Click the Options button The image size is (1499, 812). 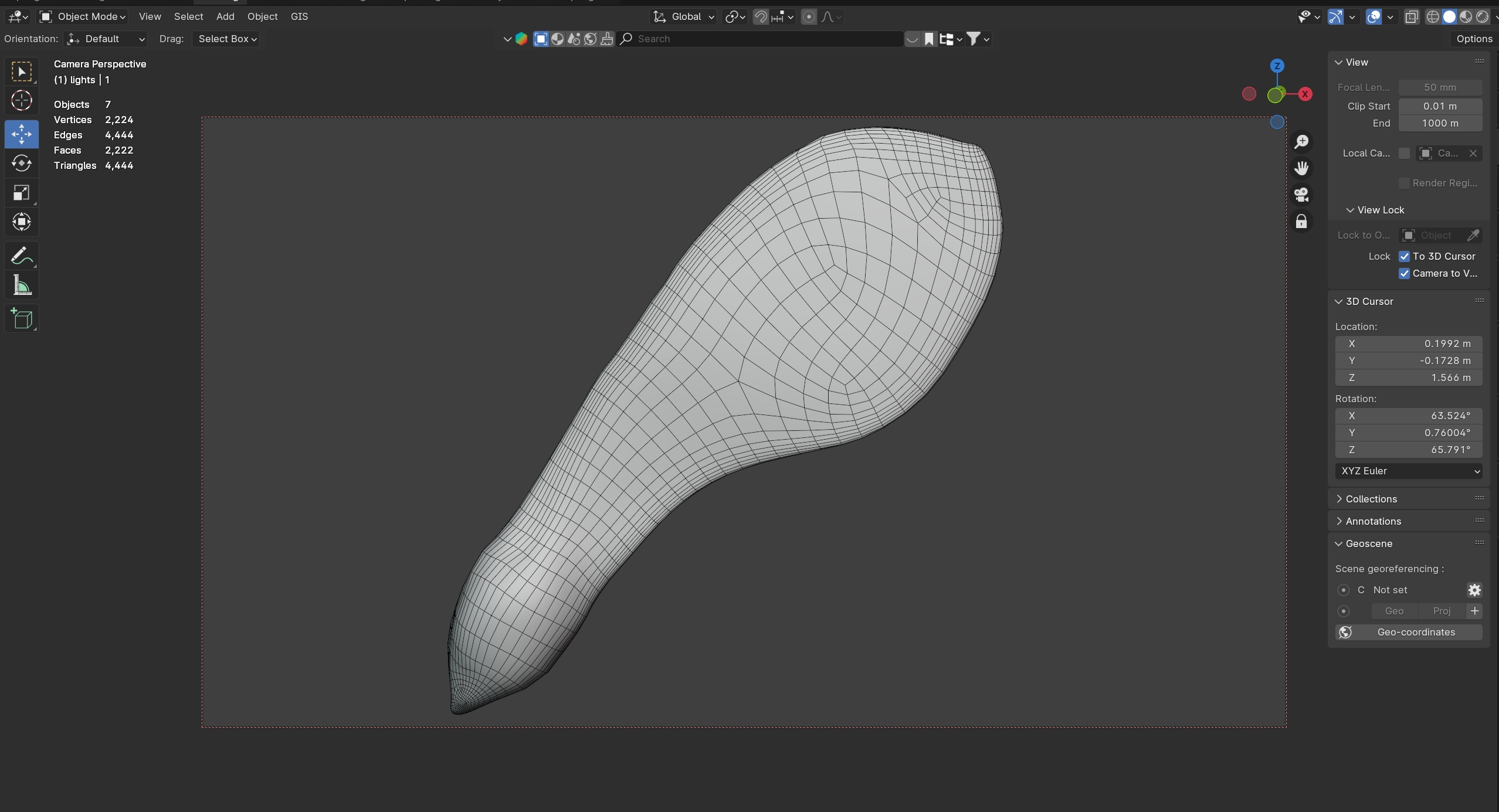coord(1474,39)
